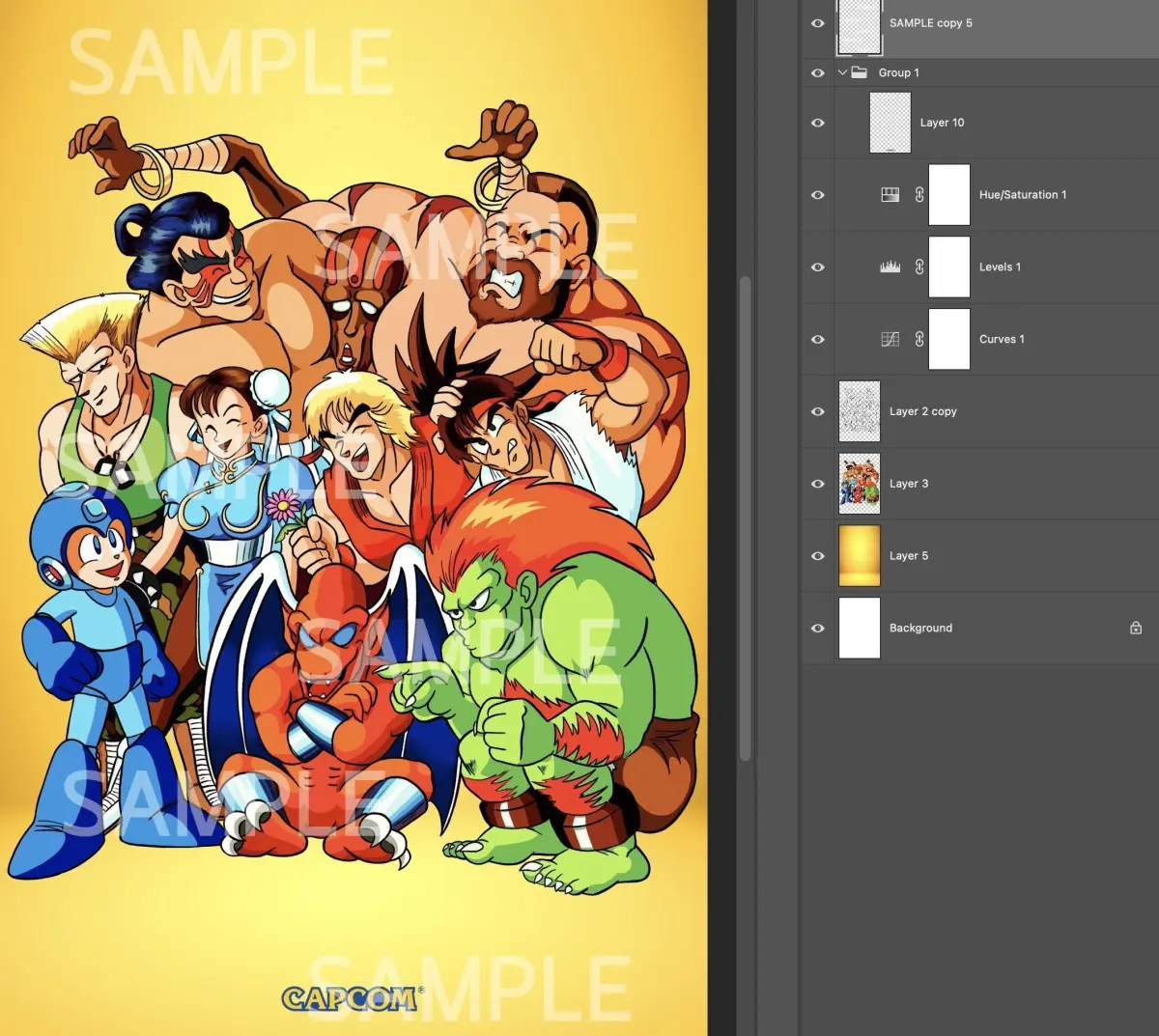Screen dimensions: 1159x1036
Task: Toggle visibility of Group 1
Action: click(x=818, y=73)
